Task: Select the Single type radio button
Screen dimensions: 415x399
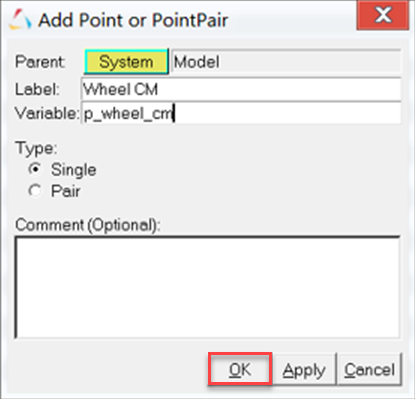Action: [x=35, y=169]
